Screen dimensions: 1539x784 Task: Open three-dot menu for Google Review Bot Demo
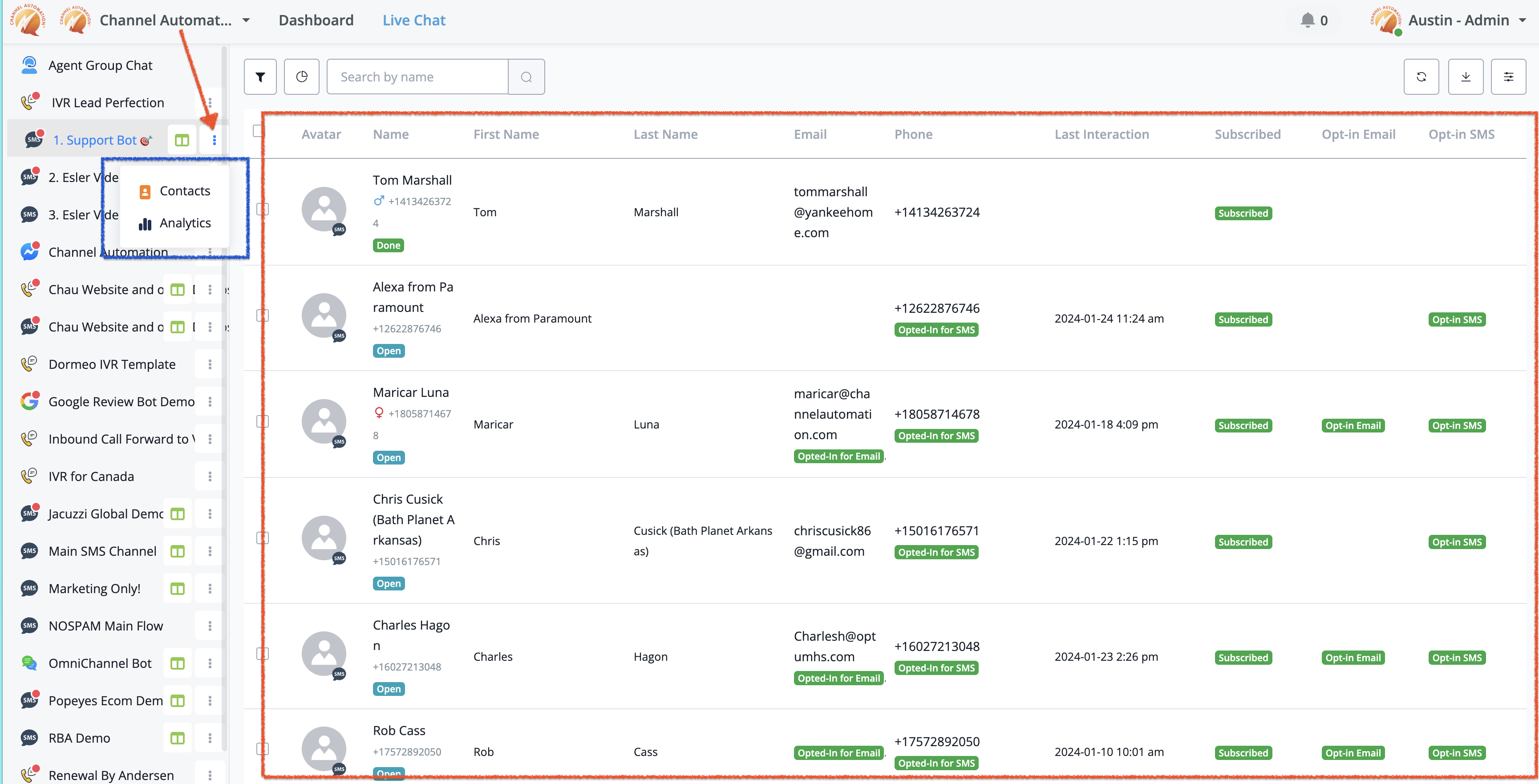pos(210,402)
